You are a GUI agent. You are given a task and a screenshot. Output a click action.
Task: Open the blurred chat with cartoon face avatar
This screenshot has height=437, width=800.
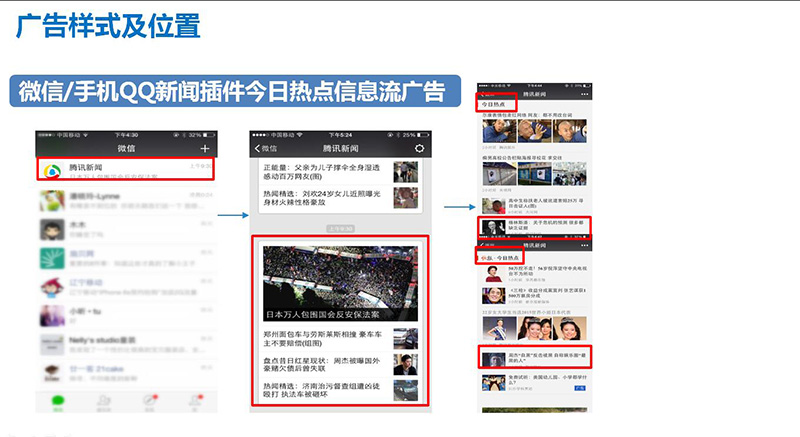pos(127,229)
